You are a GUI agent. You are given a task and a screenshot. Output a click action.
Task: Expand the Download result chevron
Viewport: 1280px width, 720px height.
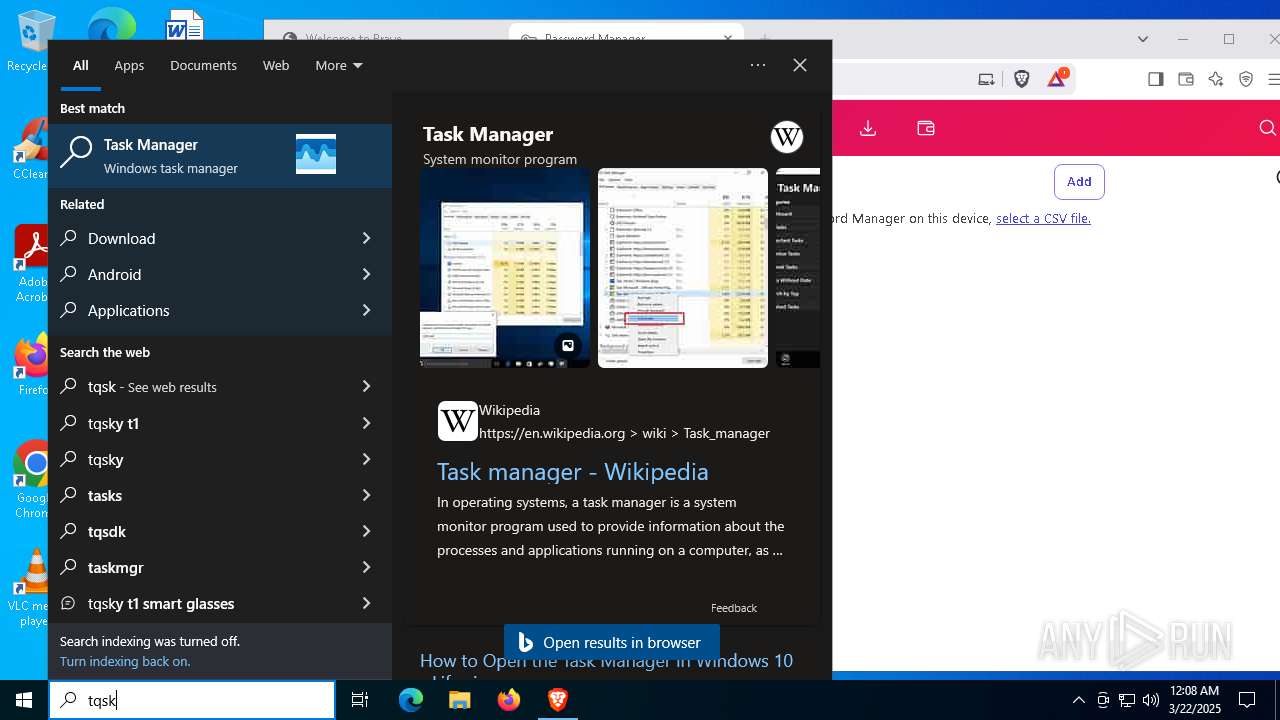(x=366, y=238)
